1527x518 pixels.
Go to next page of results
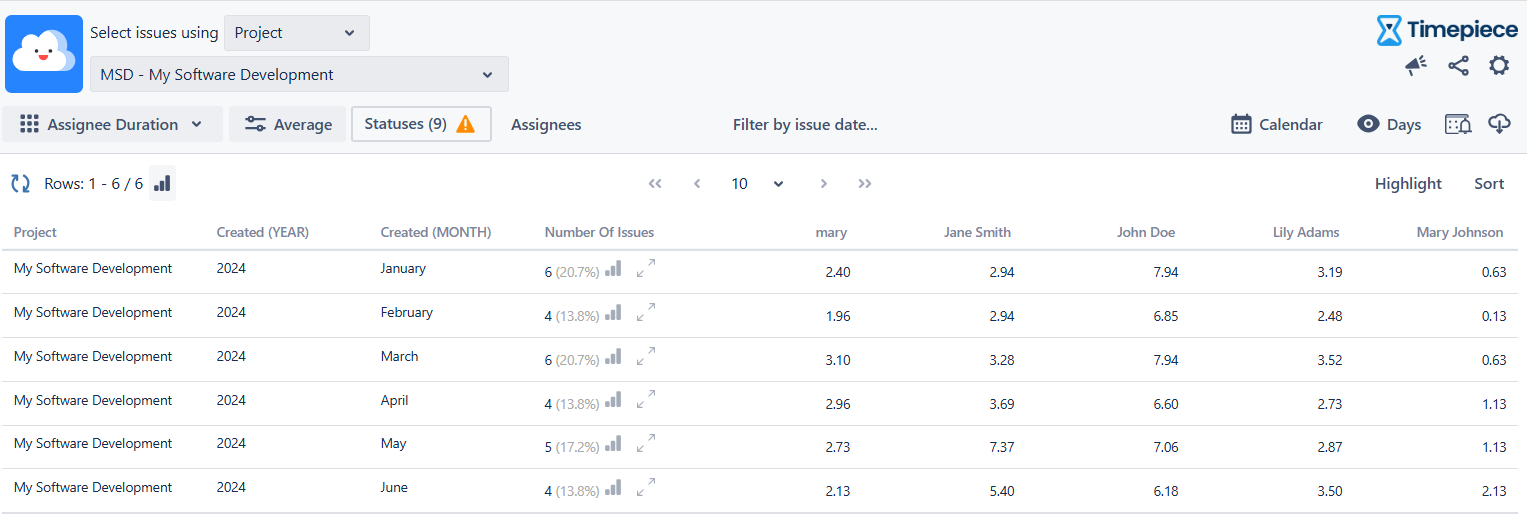pyautogui.click(x=824, y=184)
